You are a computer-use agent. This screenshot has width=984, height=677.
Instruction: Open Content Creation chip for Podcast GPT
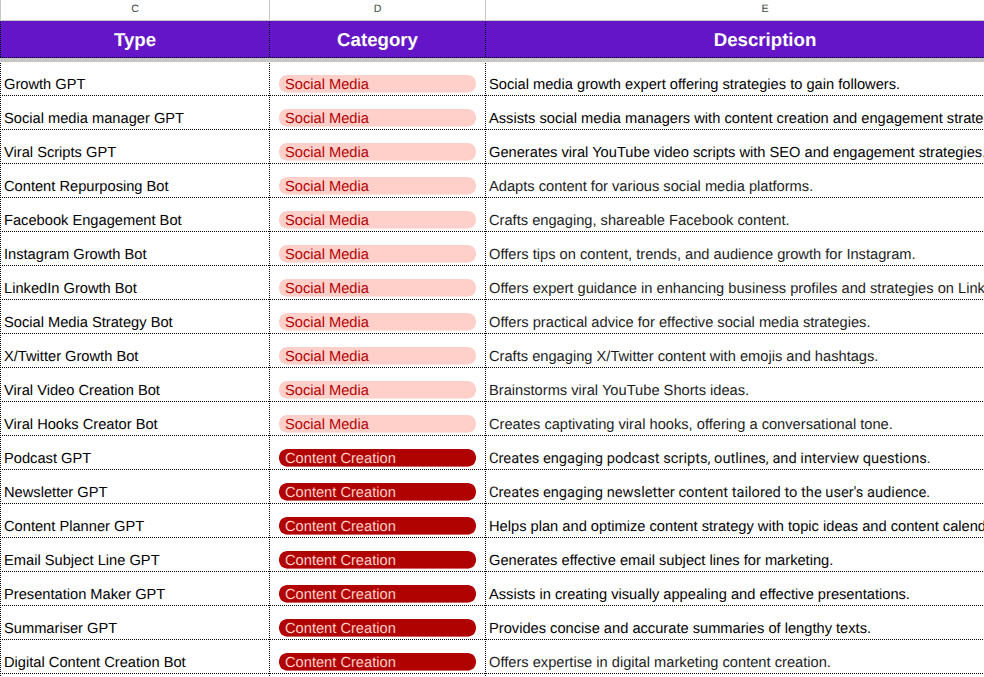click(377, 458)
